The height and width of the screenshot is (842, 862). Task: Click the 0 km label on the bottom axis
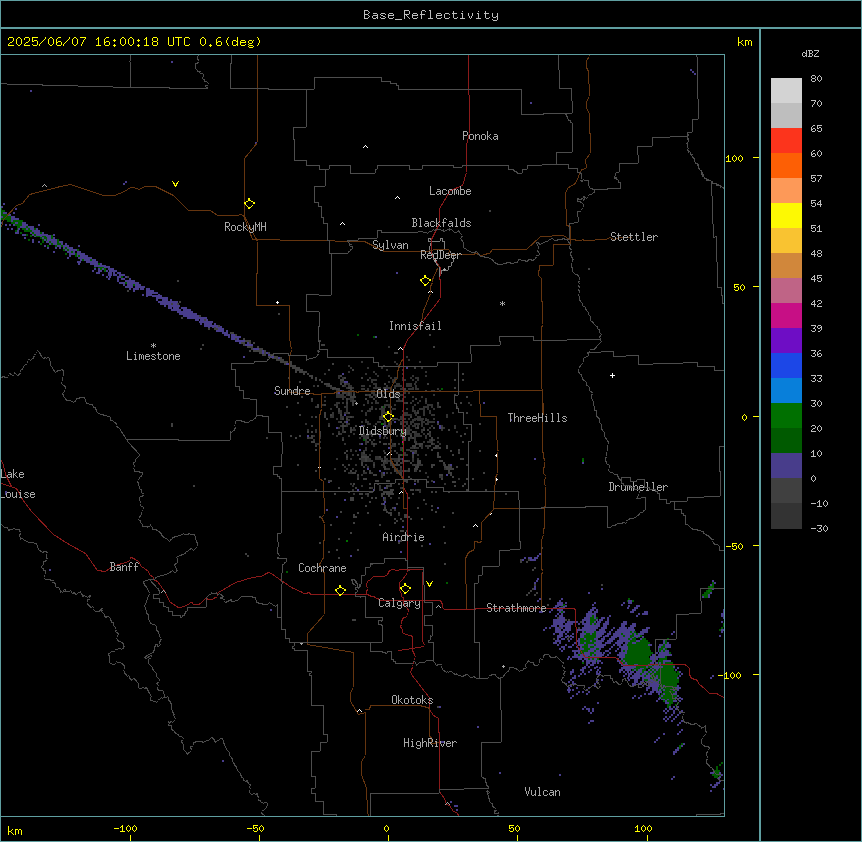click(386, 828)
